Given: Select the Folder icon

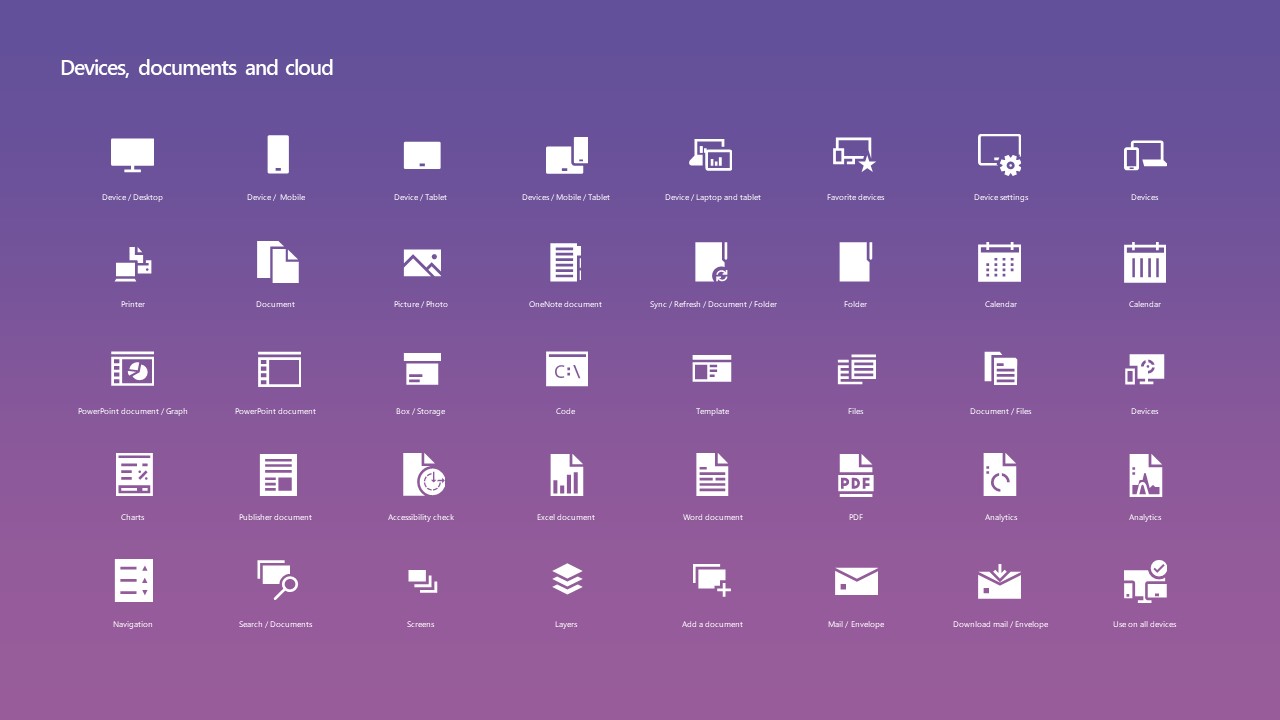Looking at the screenshot, I should tap(856, 262).
